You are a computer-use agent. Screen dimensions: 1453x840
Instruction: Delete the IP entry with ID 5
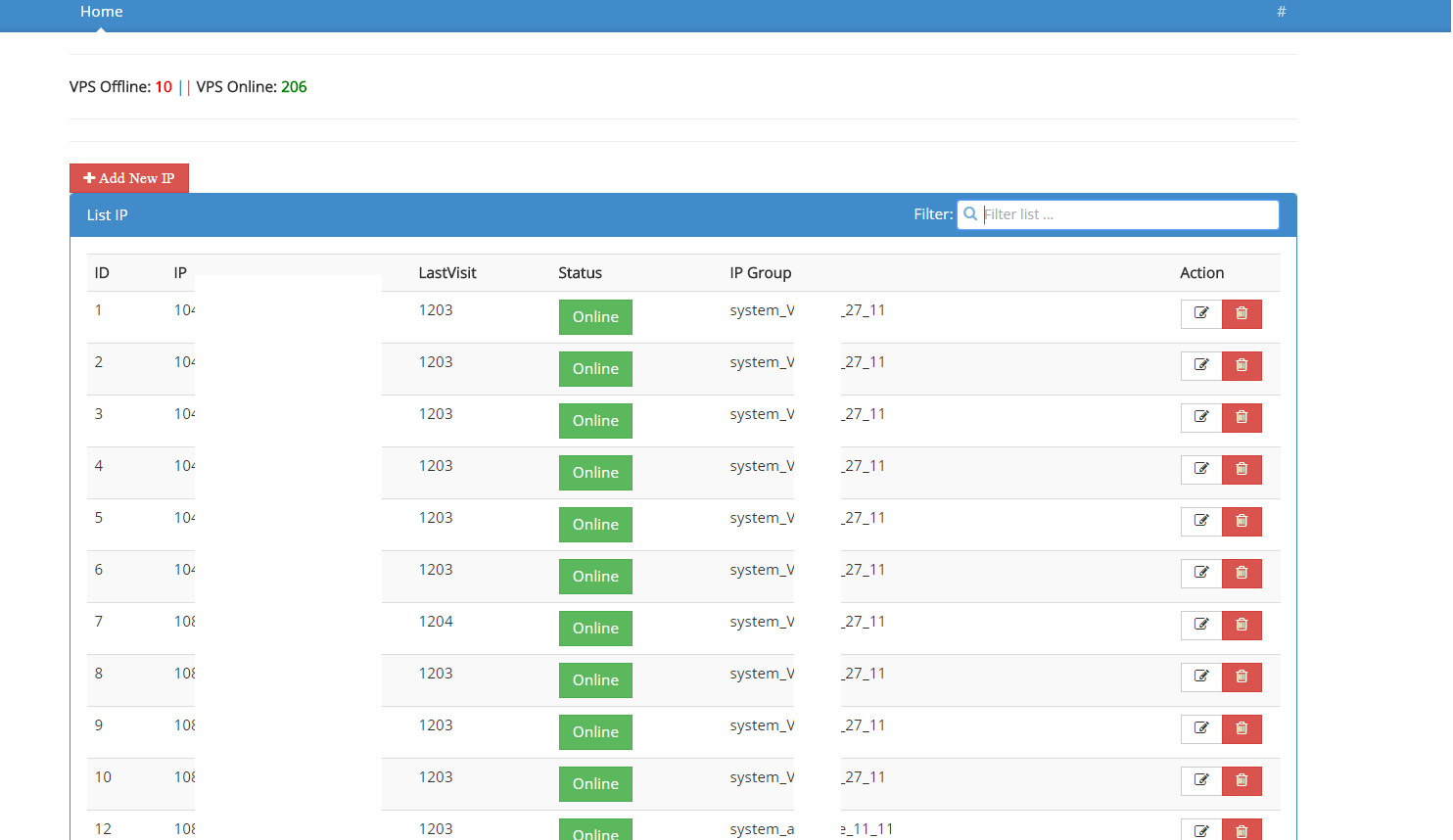click(x=1242, y=522)
